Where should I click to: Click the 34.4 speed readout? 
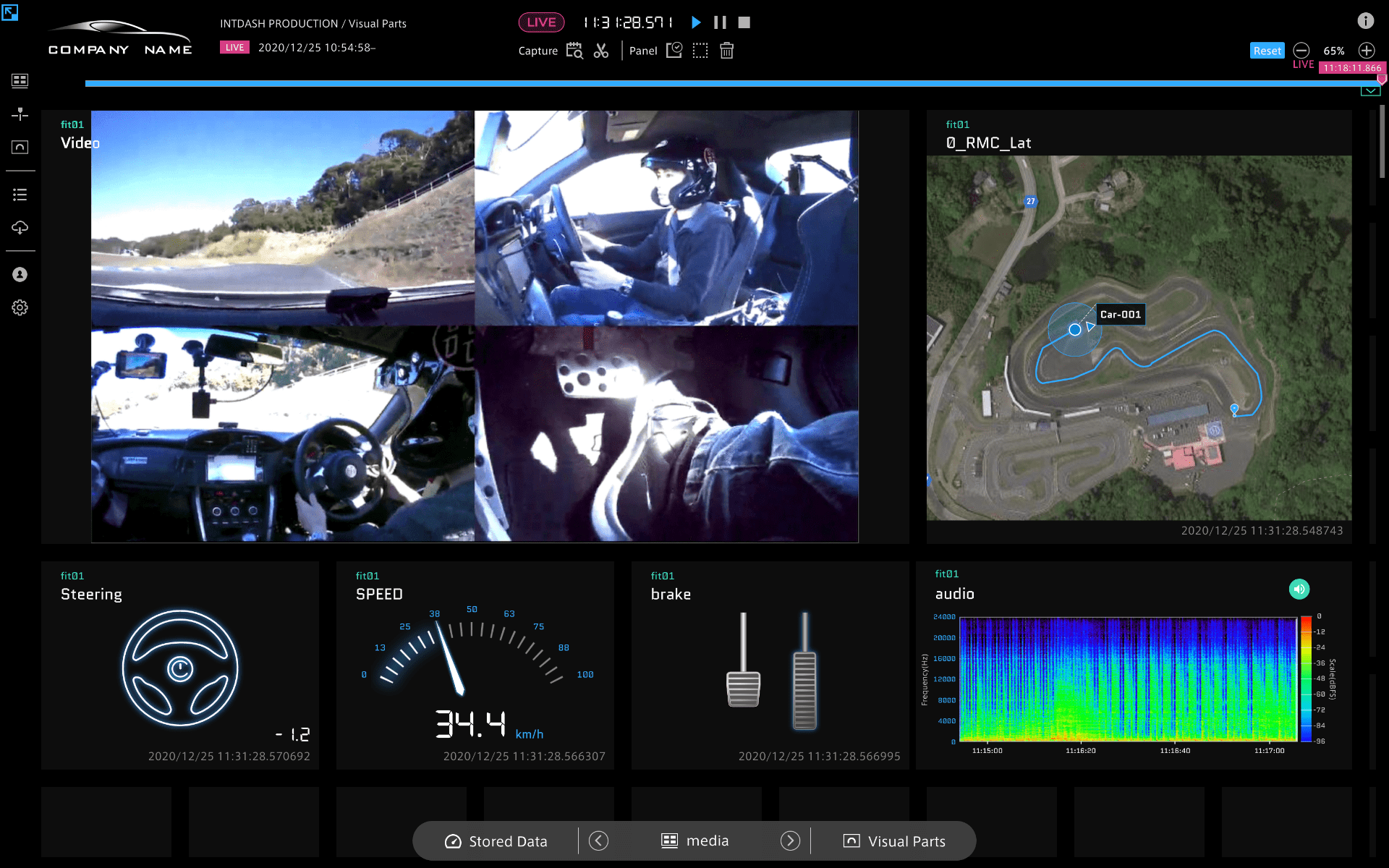click(x=471, y=723)
